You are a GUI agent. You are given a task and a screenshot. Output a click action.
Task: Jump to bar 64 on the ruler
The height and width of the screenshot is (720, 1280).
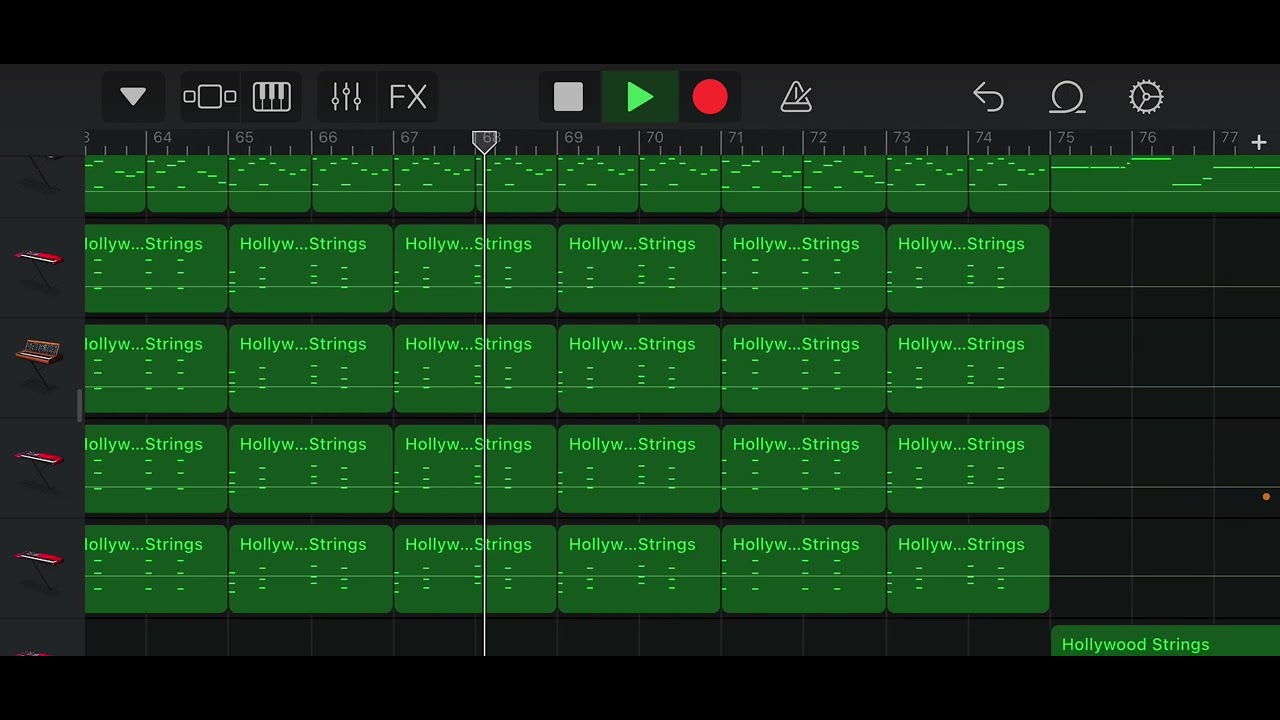[x=162, y=138]
